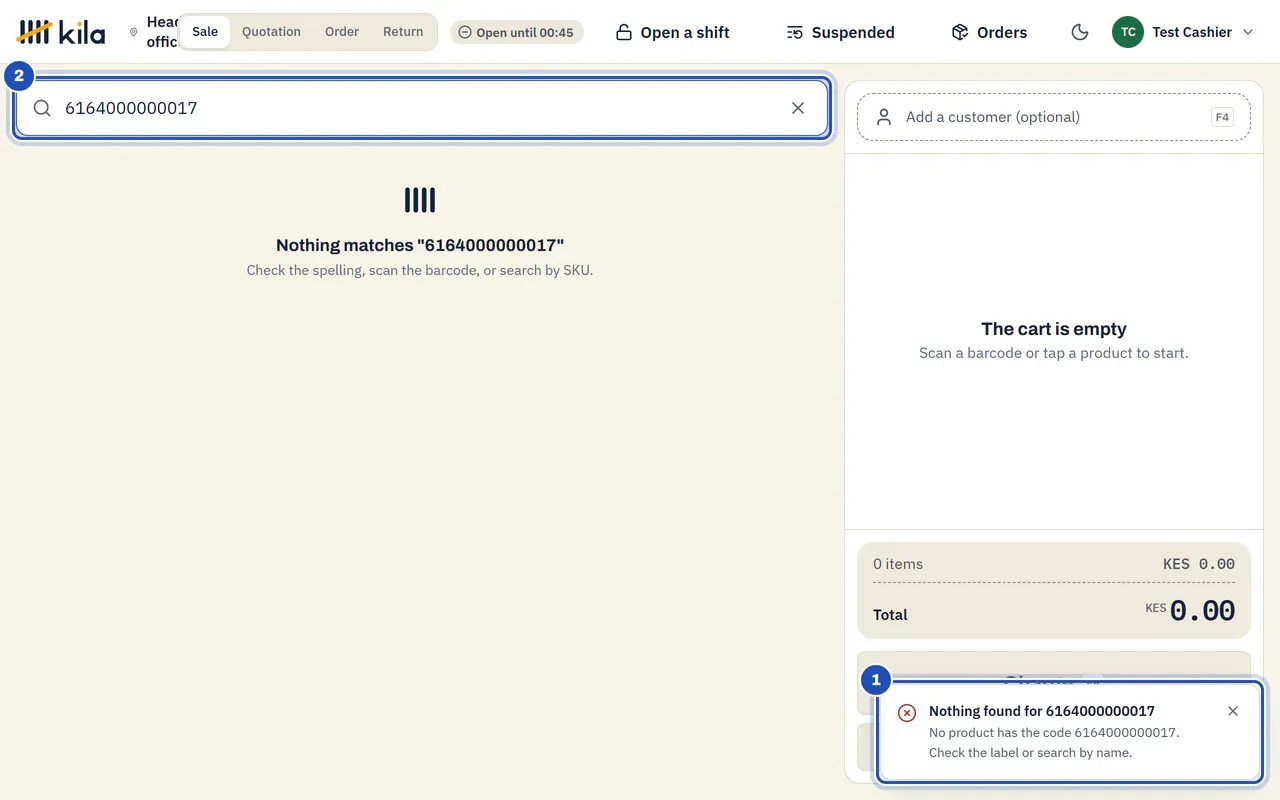Click the Total label

click(890, 615)
